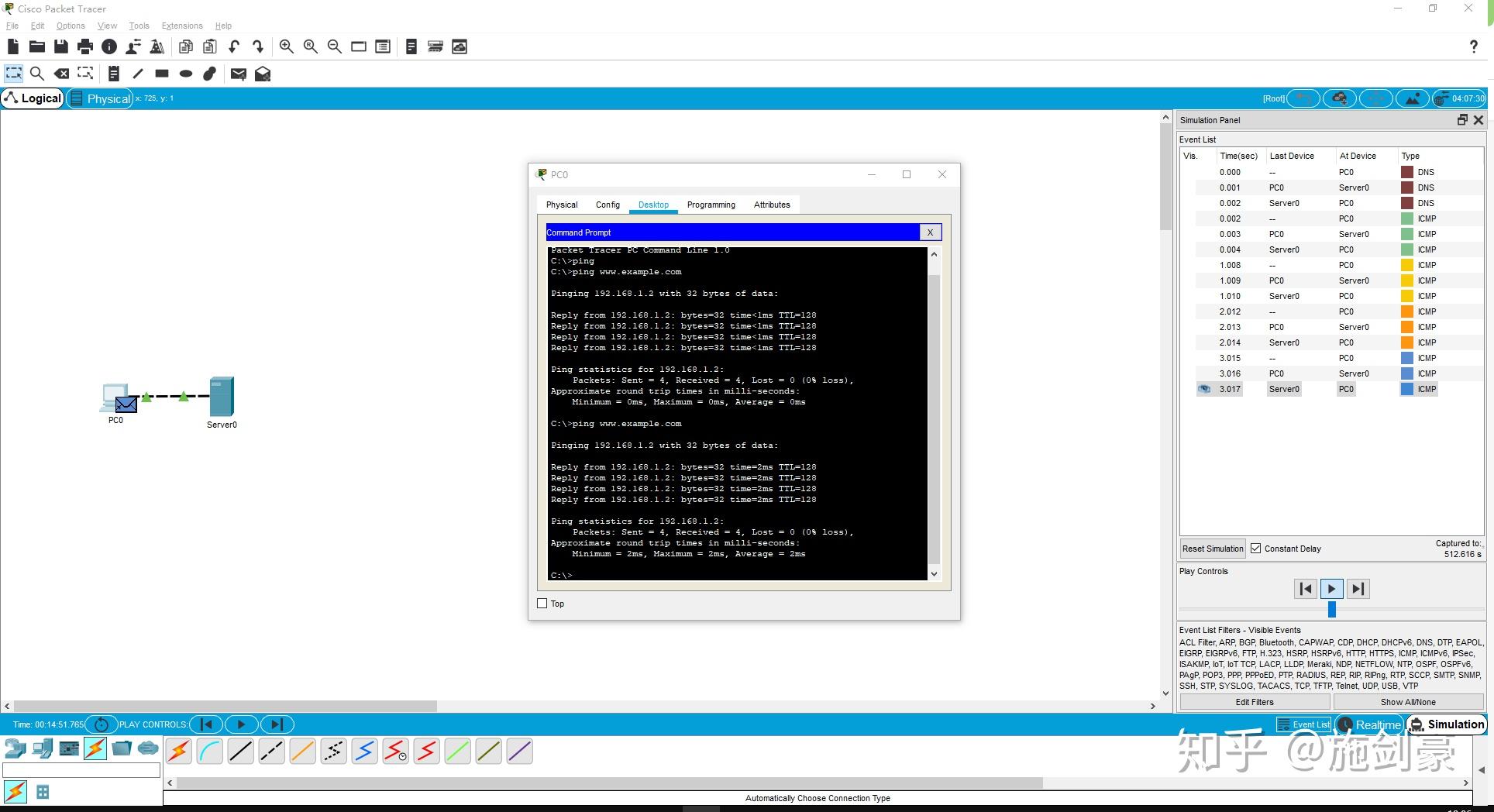Click Edit Filters button
This screenshot has width=1494, height=812.
pos(1255,702)
